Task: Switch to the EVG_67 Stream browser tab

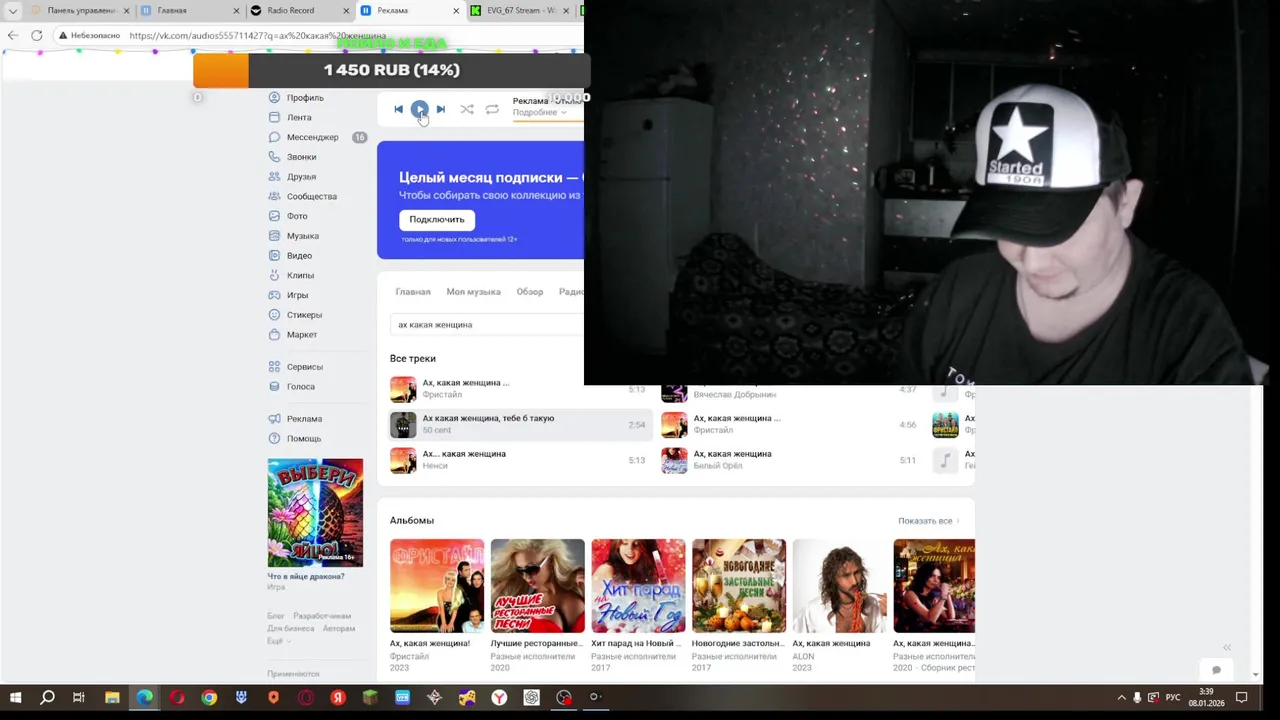Action: [x=518, y=11]
